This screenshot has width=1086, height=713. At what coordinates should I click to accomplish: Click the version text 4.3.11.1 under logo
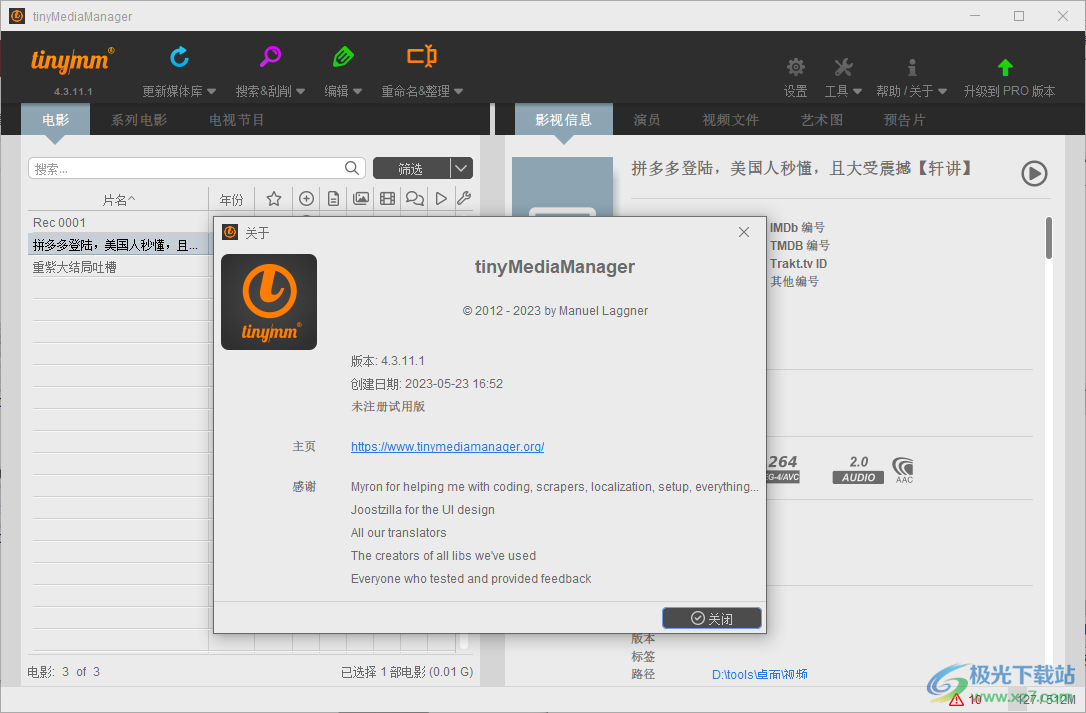[73, 91]
